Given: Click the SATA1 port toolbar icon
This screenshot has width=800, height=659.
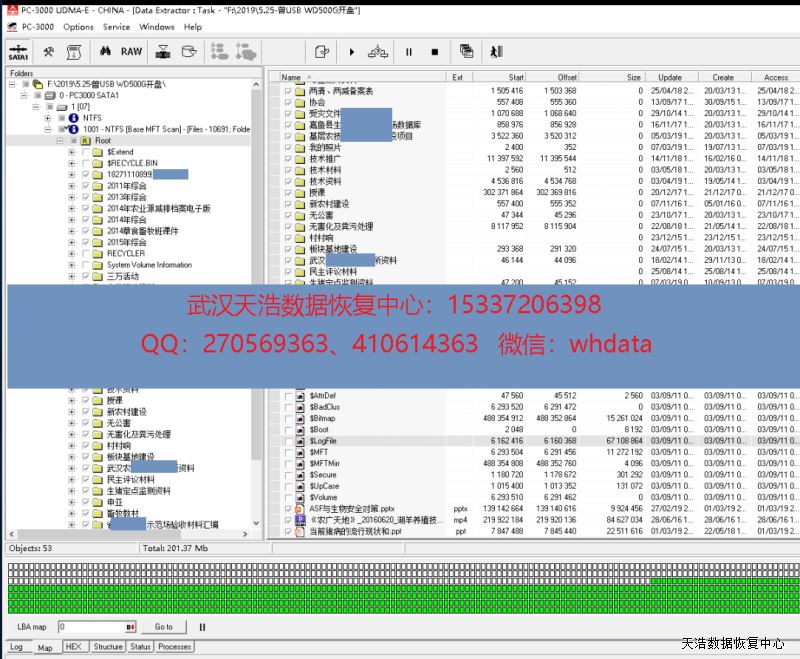Looking at the screenshot, I should click(18, 52).
